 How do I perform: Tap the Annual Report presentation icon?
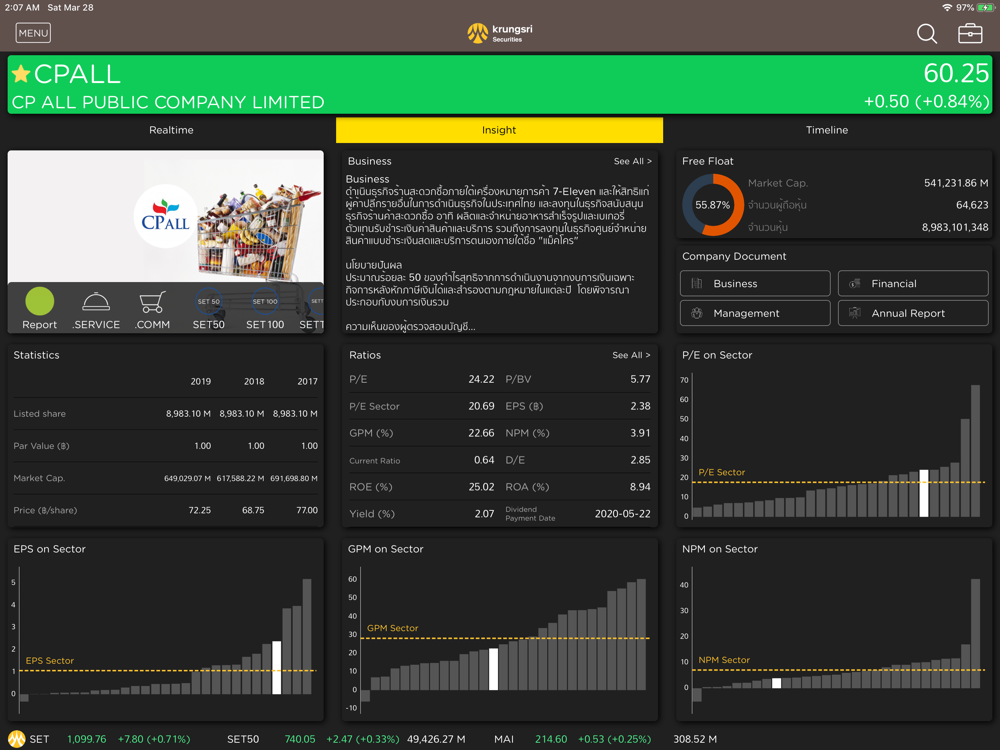tap(855, 313)
